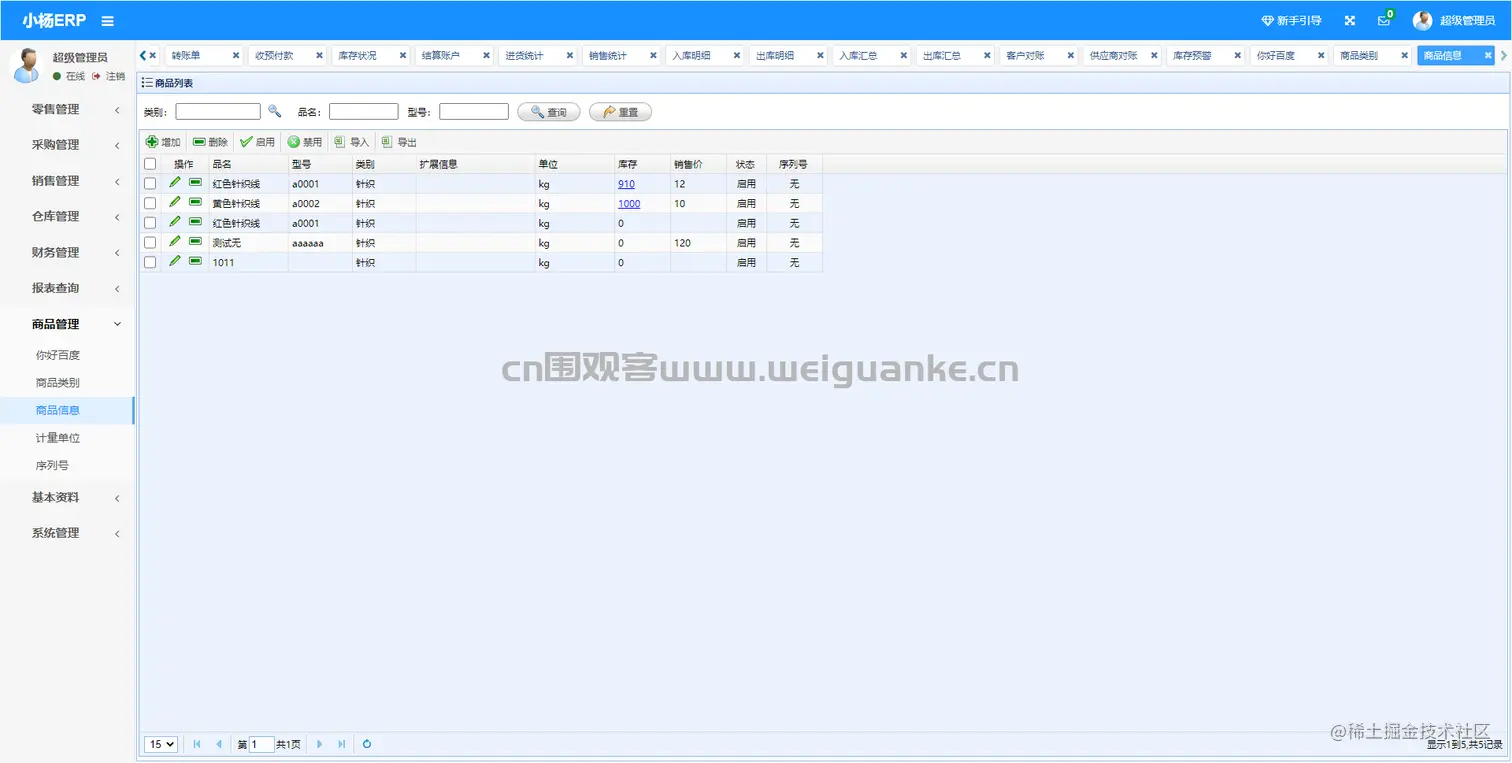1512x763 pixels.
Task: Click the page number input field
Action: 261,744
